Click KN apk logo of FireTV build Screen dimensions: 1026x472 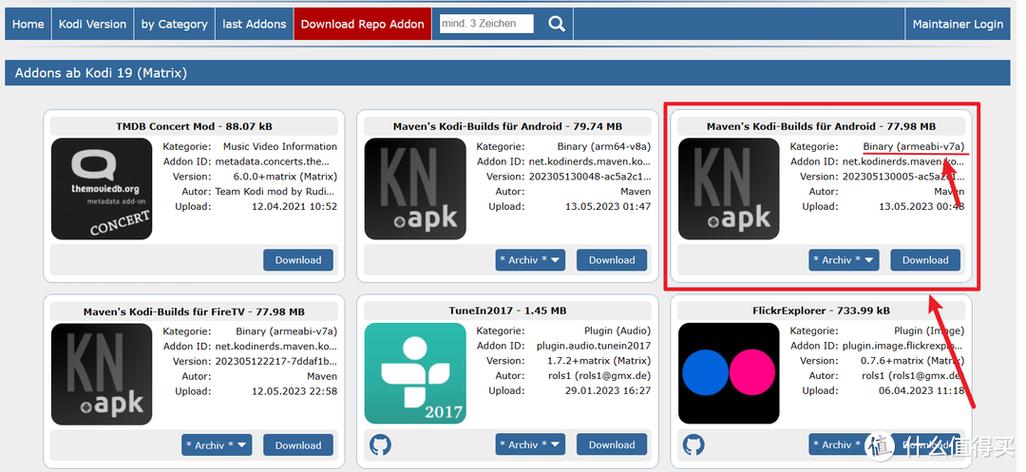pyautogui.click(x=101, y=374)
